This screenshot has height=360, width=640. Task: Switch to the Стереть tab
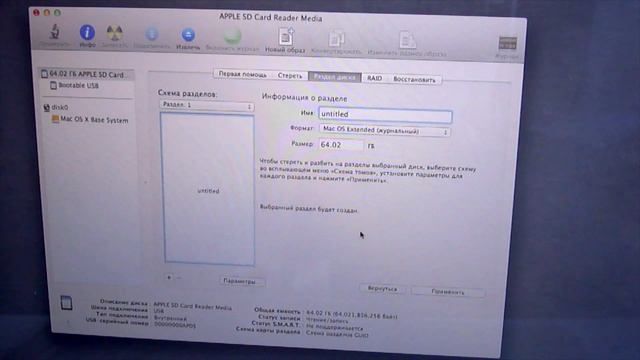(290, 76)
